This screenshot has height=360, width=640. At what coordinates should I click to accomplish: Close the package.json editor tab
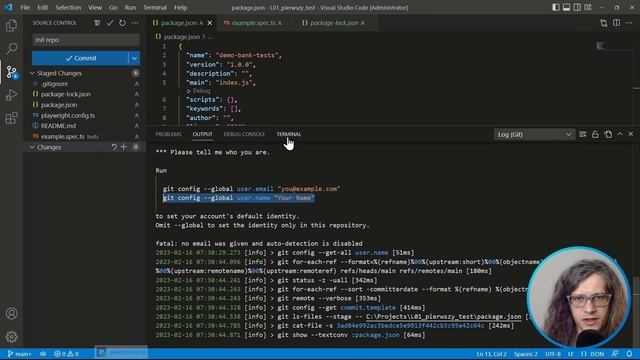(210, 23)
